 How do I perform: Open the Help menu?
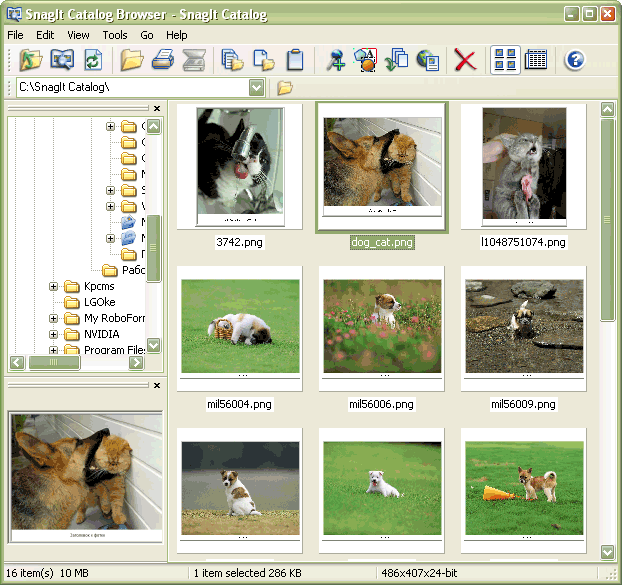pyautogui.click(x=177, y=35)
